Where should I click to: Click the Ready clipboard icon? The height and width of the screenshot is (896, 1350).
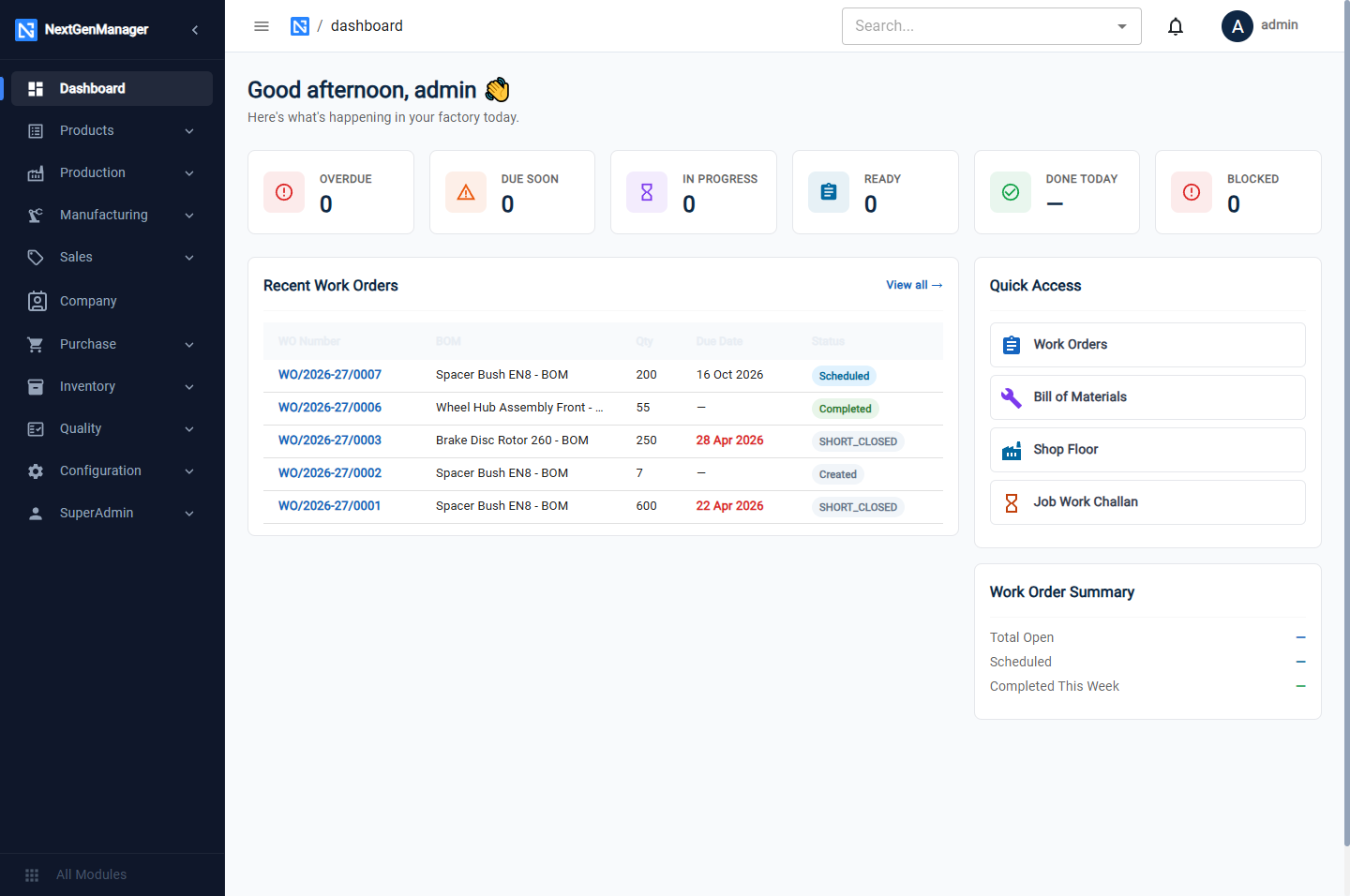(829, 192)
